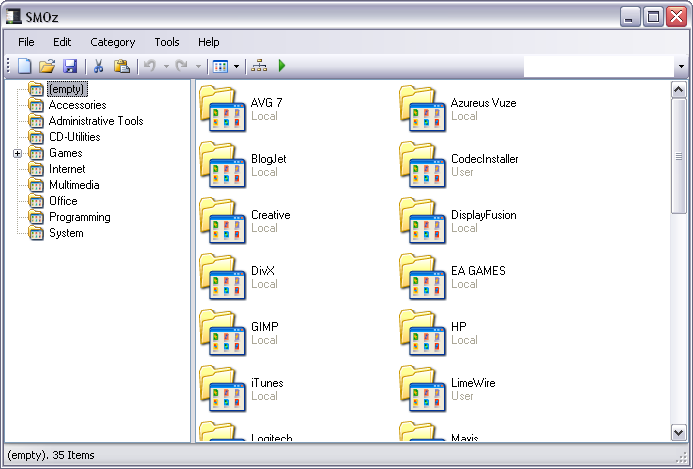Click the category hierarchy toolbar icon
This screenshot has height=469, width=693.
click(259, 66)
